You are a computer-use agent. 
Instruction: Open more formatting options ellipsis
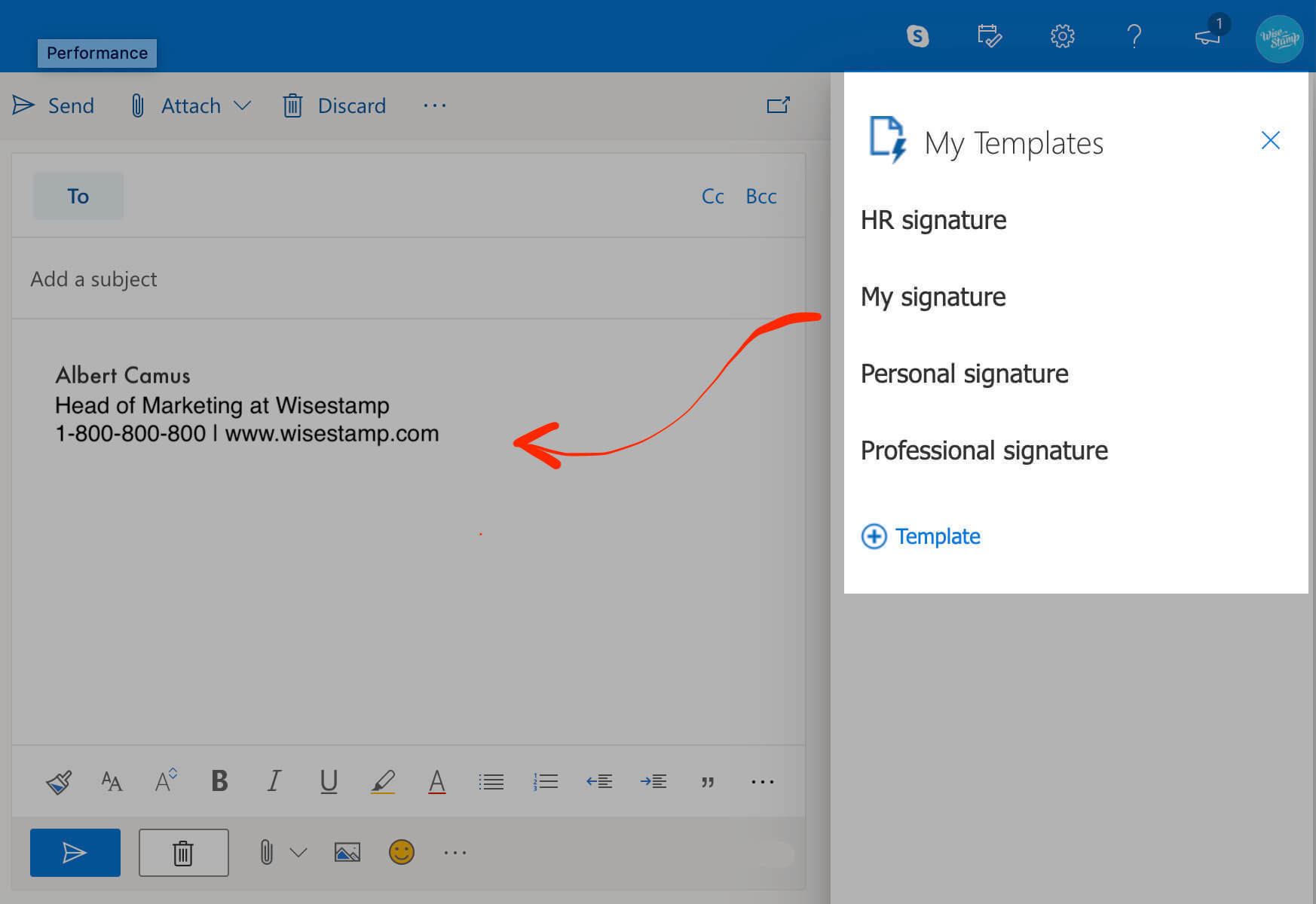tap(762, 781)
